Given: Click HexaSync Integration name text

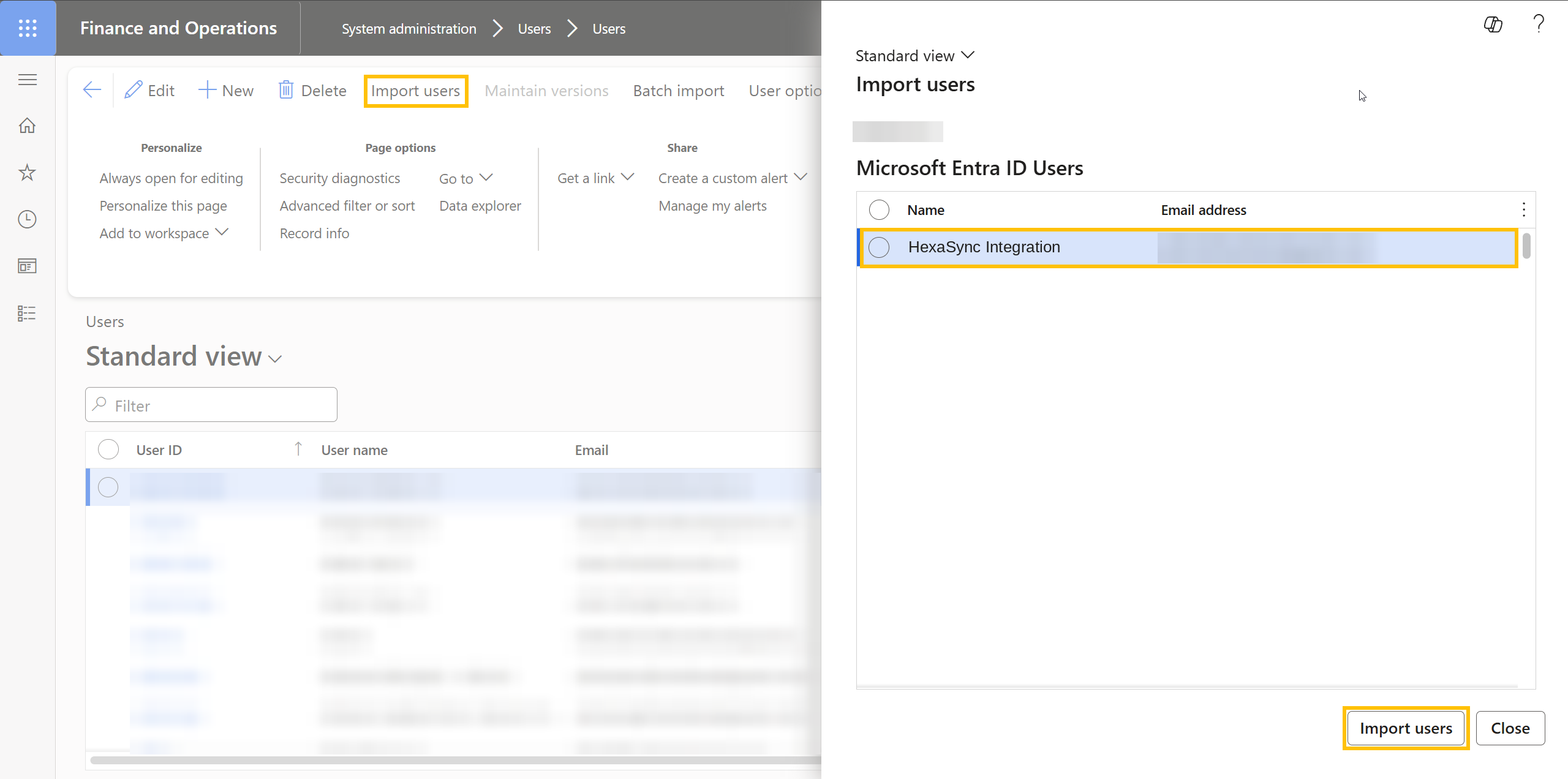Looking at the screenshot, I should (984, 247).
